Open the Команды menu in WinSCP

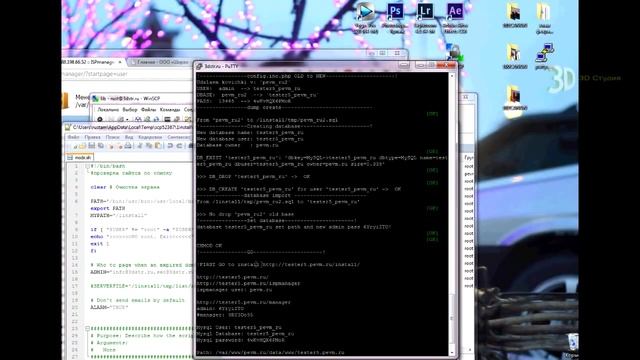point(170,110)
